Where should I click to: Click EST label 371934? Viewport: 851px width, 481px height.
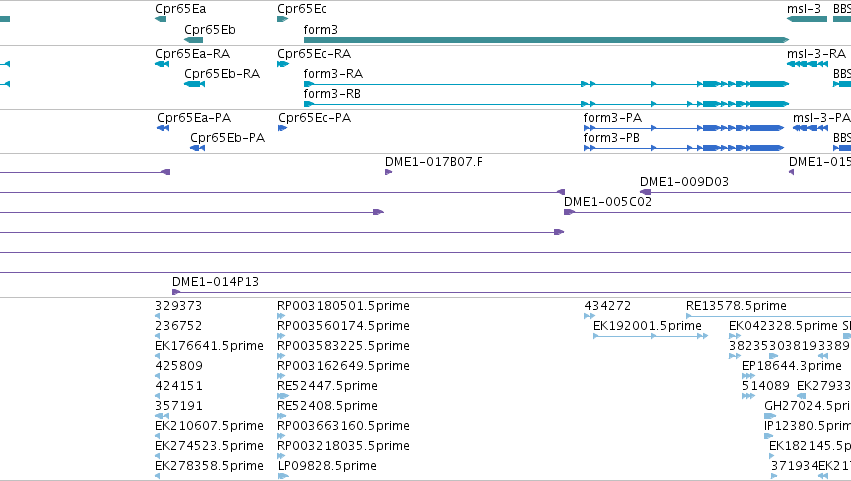tap(793, 466)
